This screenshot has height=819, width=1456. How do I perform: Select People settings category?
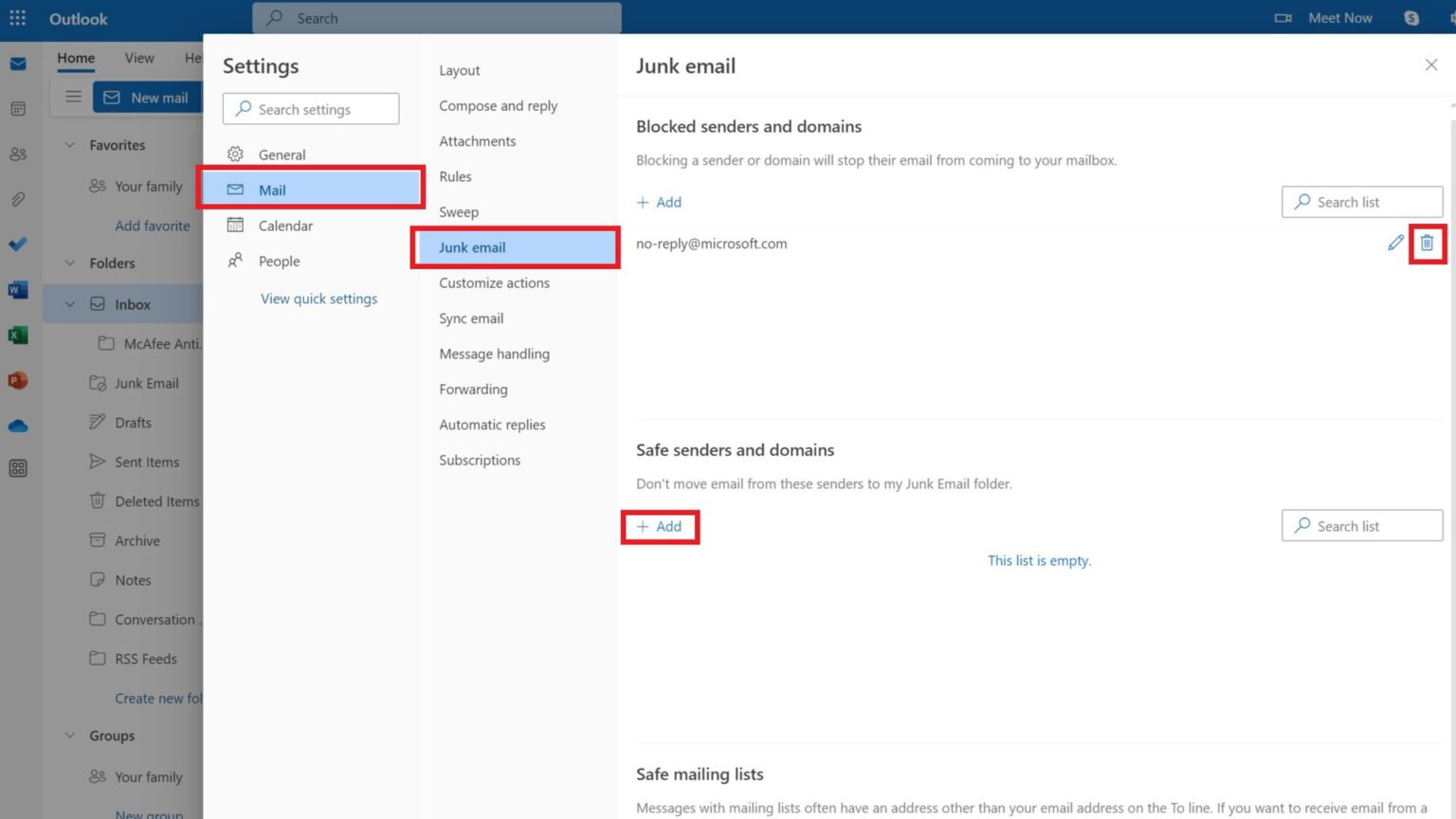click(311, 261)
